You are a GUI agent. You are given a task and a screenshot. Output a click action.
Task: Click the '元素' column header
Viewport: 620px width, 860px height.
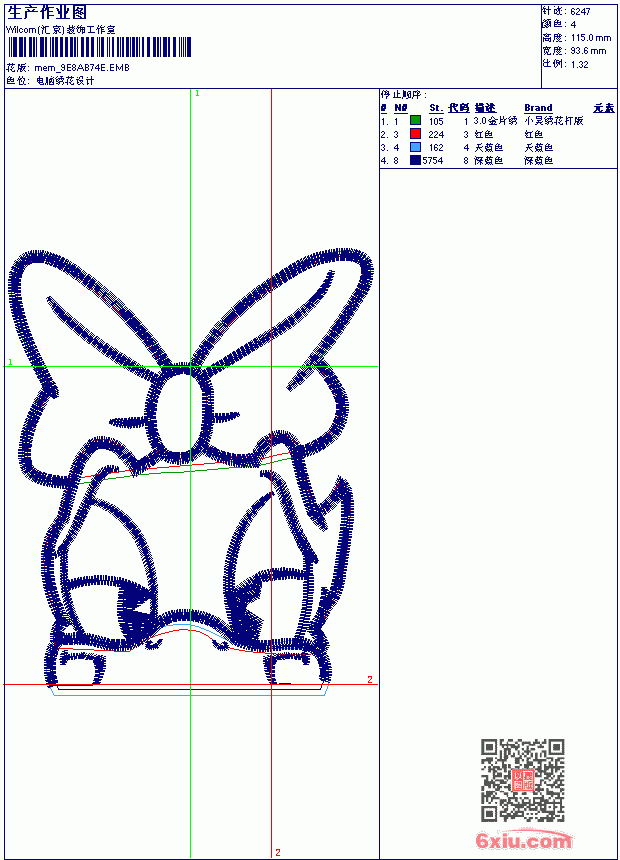(x=604, y=108)
